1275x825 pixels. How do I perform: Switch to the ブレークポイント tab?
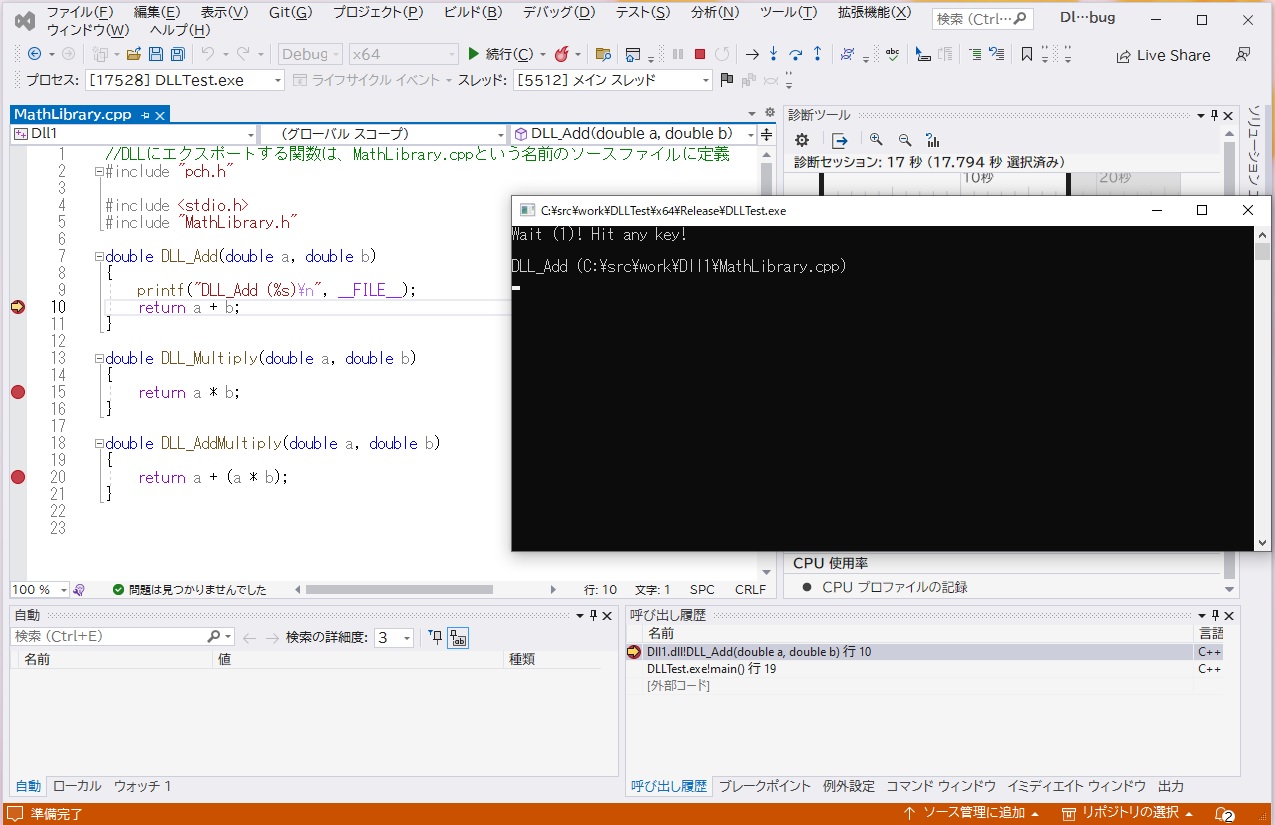coord(765,786)
